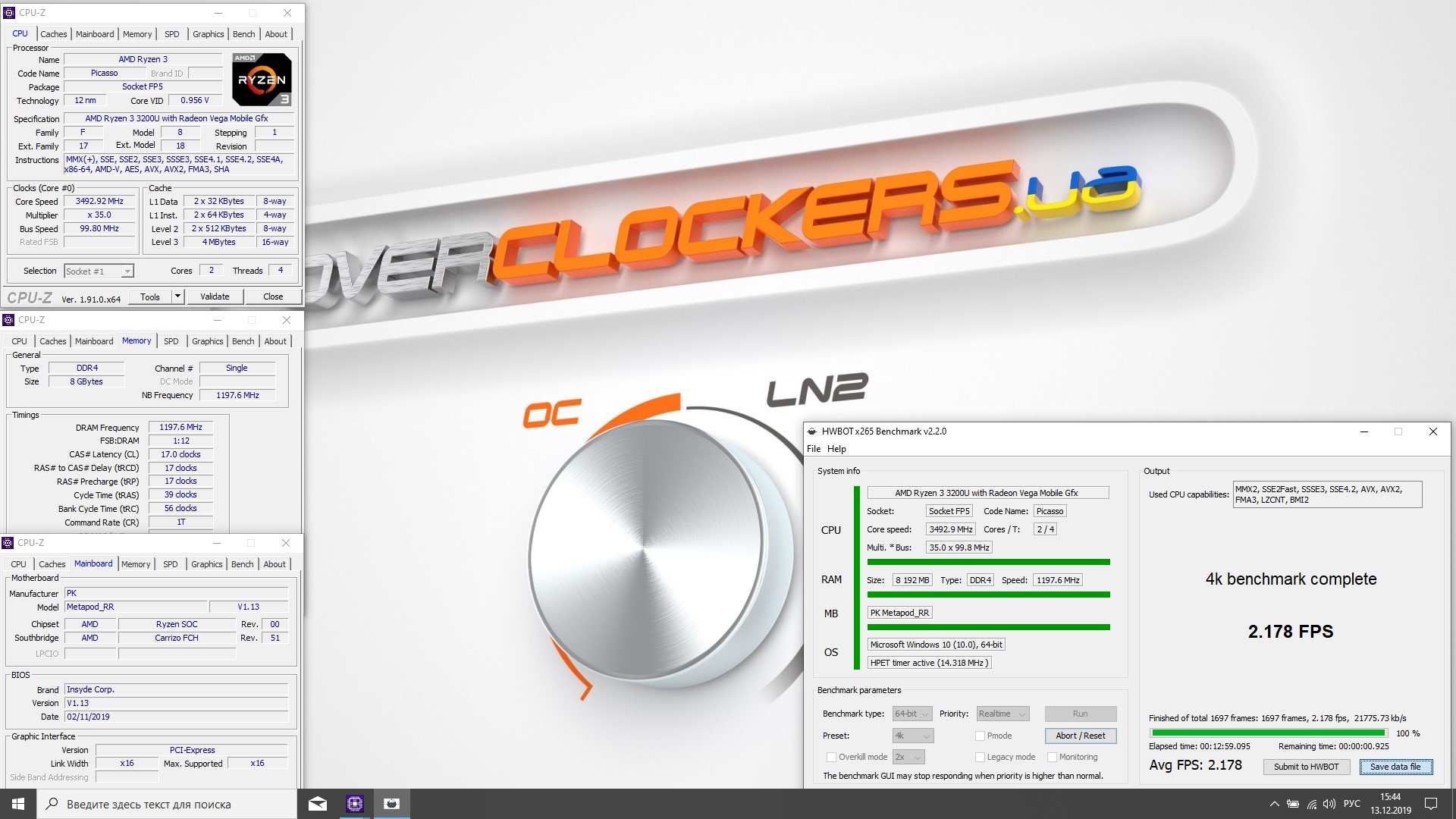Check battery power status icon

pyautogui.click(x=1293, y=804)
